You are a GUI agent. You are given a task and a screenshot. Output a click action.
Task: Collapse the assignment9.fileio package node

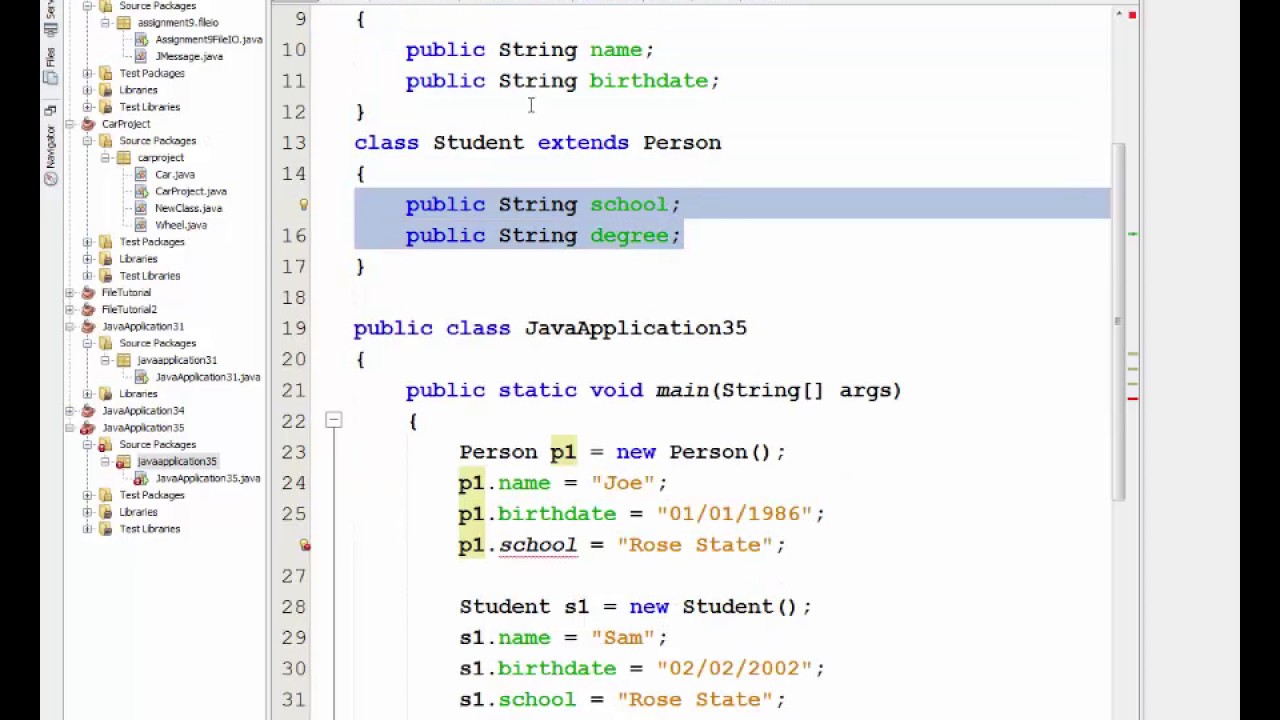[105, 22]
